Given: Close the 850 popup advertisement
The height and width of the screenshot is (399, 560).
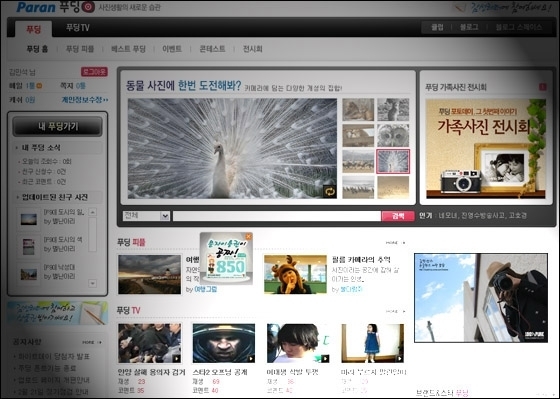Looking at the screenshot, I should pyautogui.click(x=248, y=236).
